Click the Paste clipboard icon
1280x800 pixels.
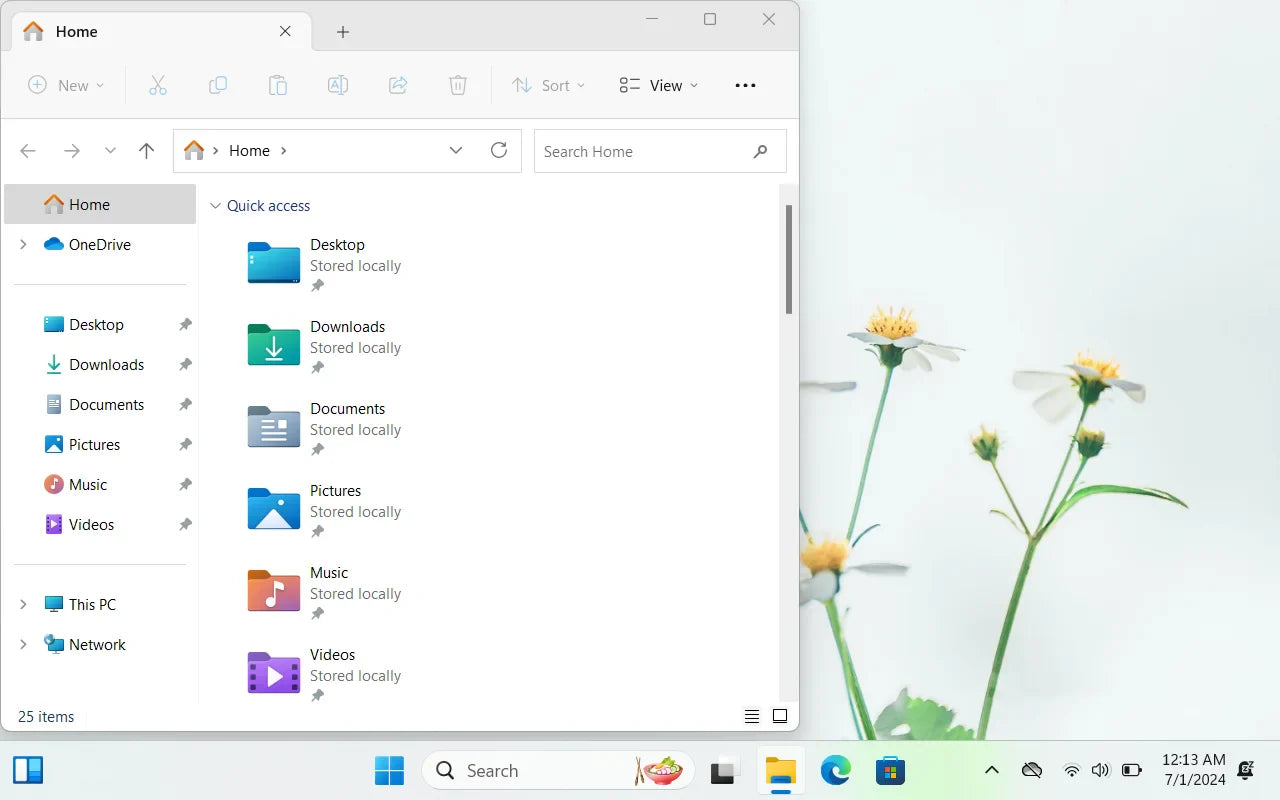click(278, 85)
